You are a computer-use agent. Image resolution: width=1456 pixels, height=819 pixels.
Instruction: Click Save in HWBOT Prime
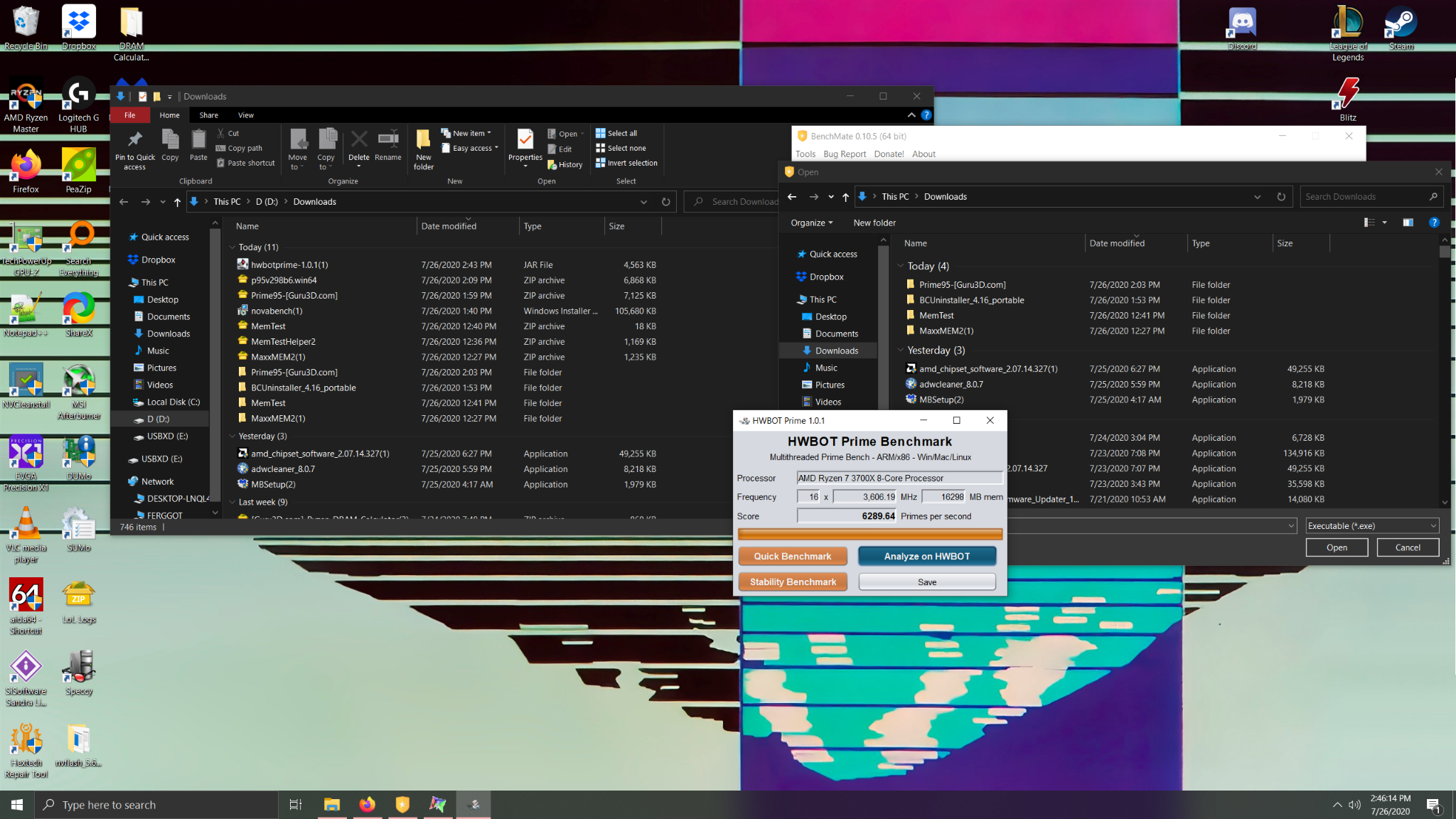point(926,582)
